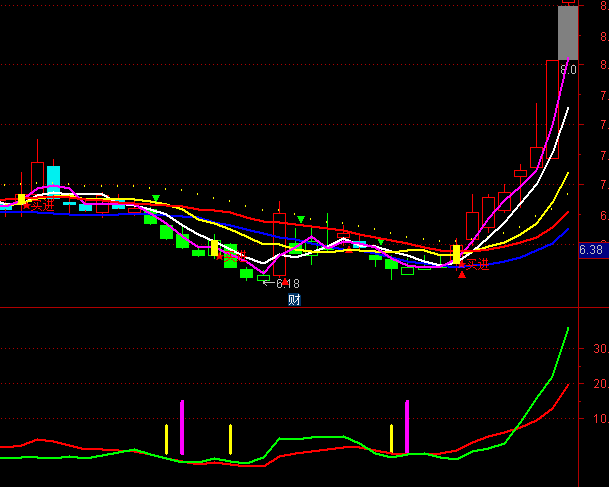Click the green down-triangle marker above 财
This screenshot has width=609, height=487.
coord(300,217)
